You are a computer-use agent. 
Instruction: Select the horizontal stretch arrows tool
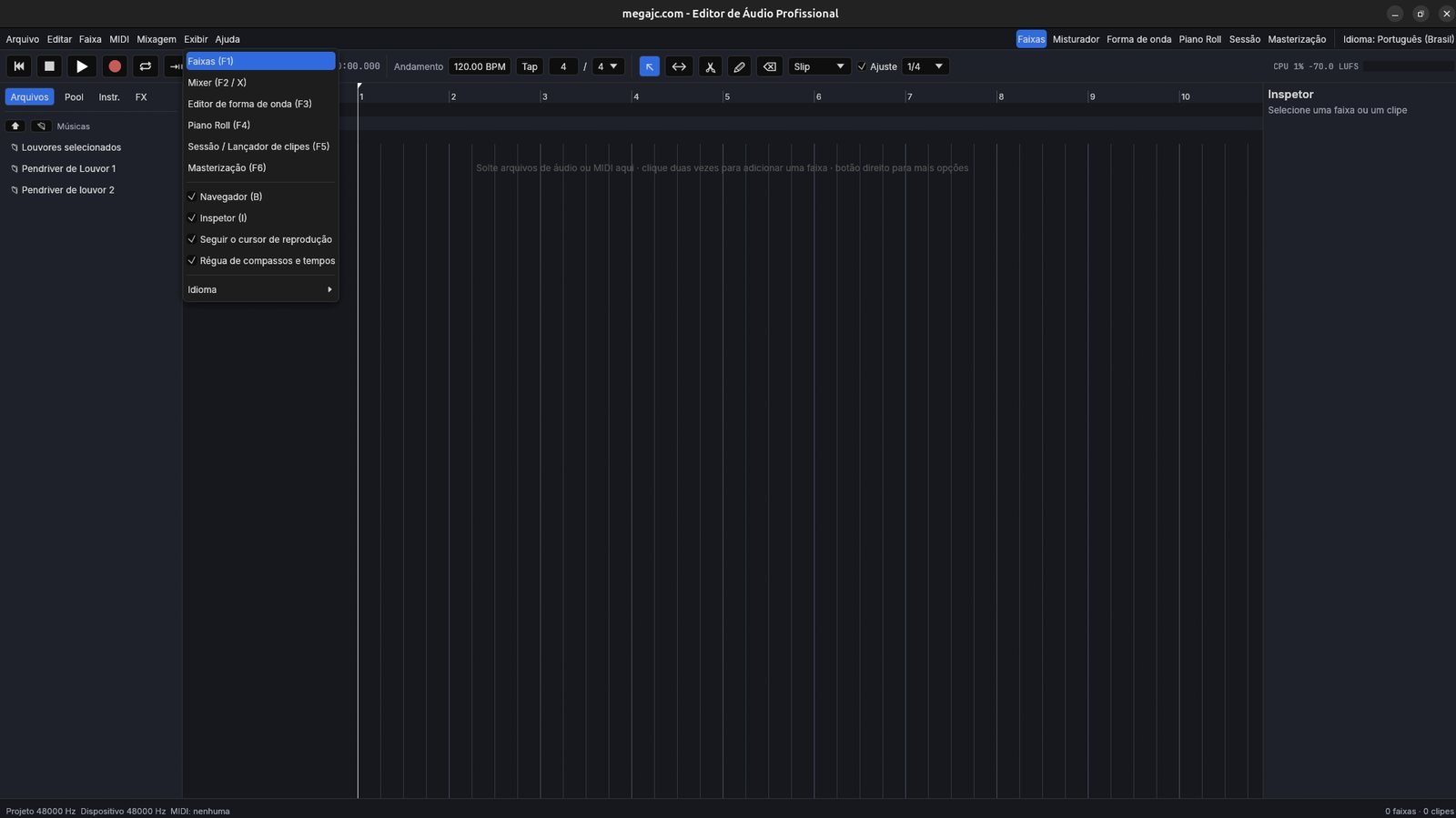click(x=679, y=66)
